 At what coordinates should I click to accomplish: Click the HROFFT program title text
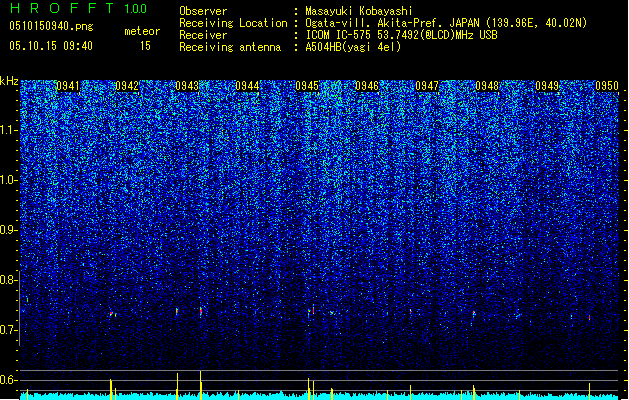click(x=62, y=8)
